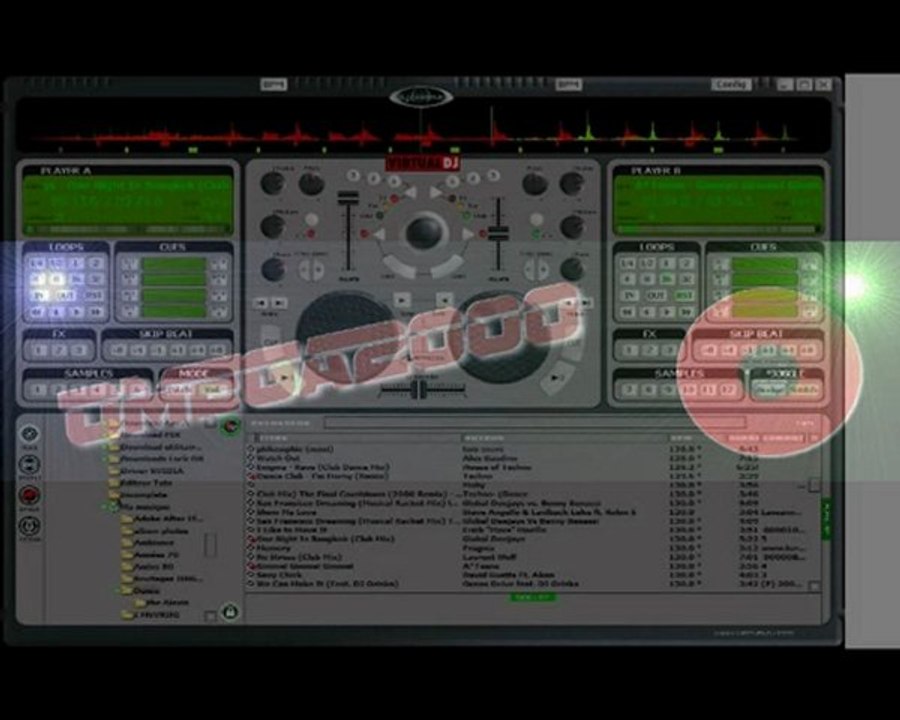Screen dimensions: 900x720
Task: Set Player A loop length to 8 beats
Action: click(x=57, y=280)
